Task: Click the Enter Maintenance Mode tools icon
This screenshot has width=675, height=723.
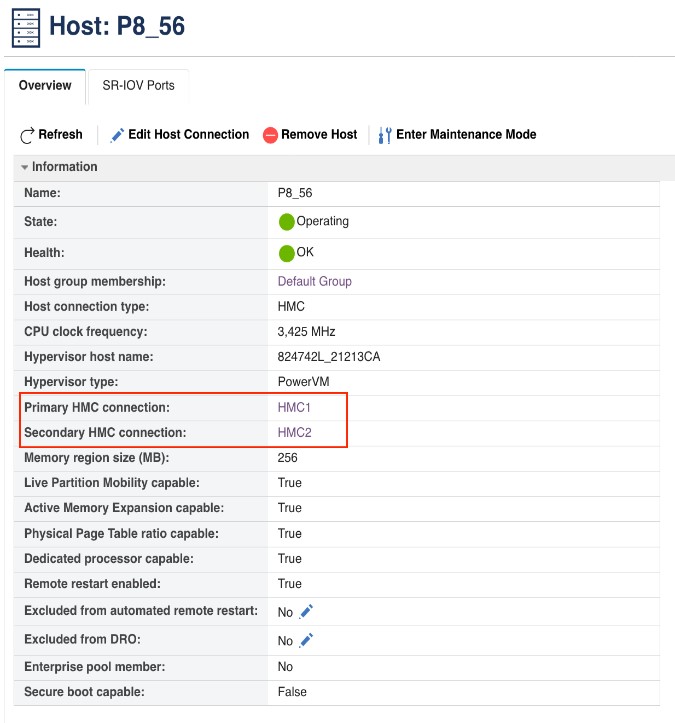Action: (x=385, y=135)
